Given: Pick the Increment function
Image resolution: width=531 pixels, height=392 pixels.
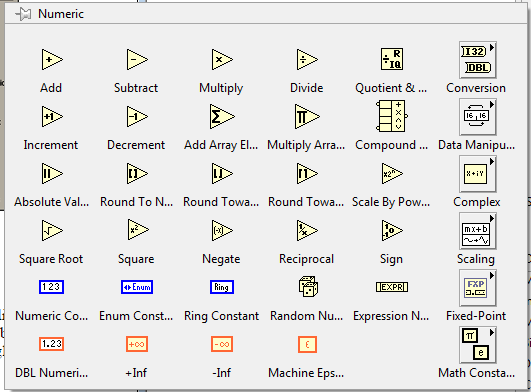Looking at the screenshot, I should point(52,116).
